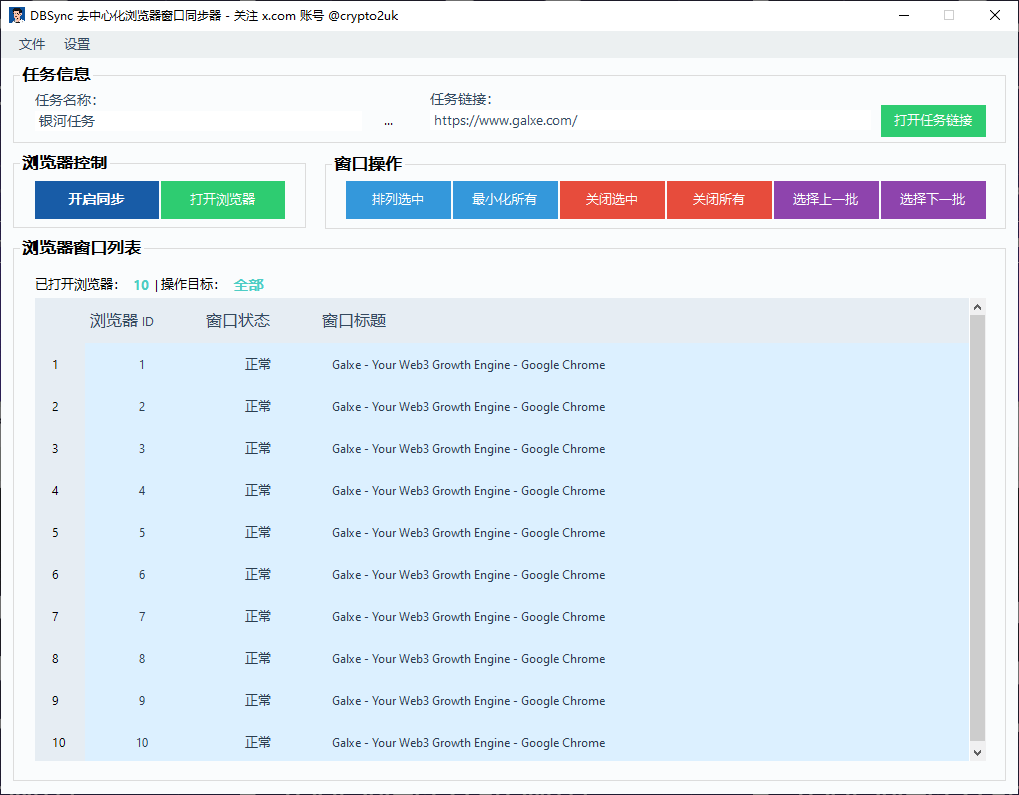Click browser ID cell in row 5
Viewport: 1019px width, 795px height.
coord(142,533)
